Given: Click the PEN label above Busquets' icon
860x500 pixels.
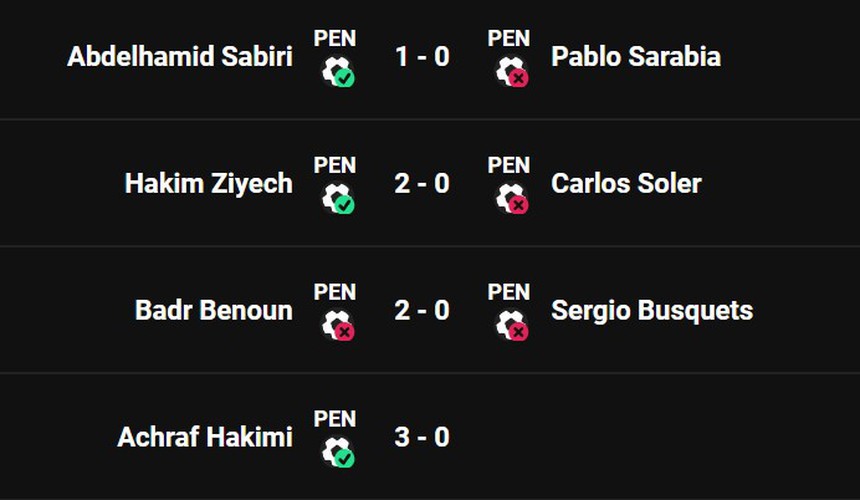Looking at the screenshot, I should pyautogui.click(x=509, y=293).
